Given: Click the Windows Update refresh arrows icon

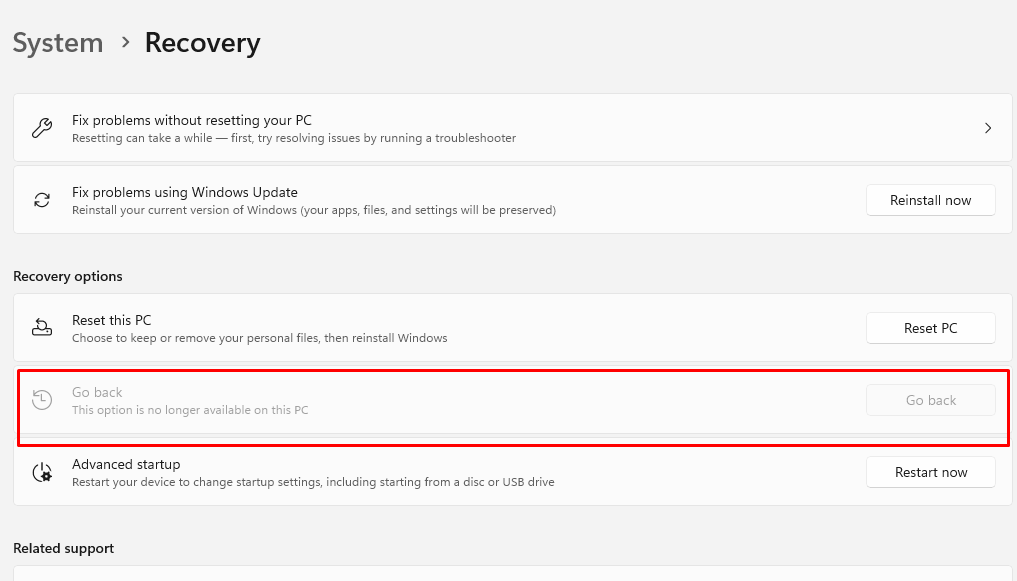Looking at the screenshot, I should (x=42, y=200).
